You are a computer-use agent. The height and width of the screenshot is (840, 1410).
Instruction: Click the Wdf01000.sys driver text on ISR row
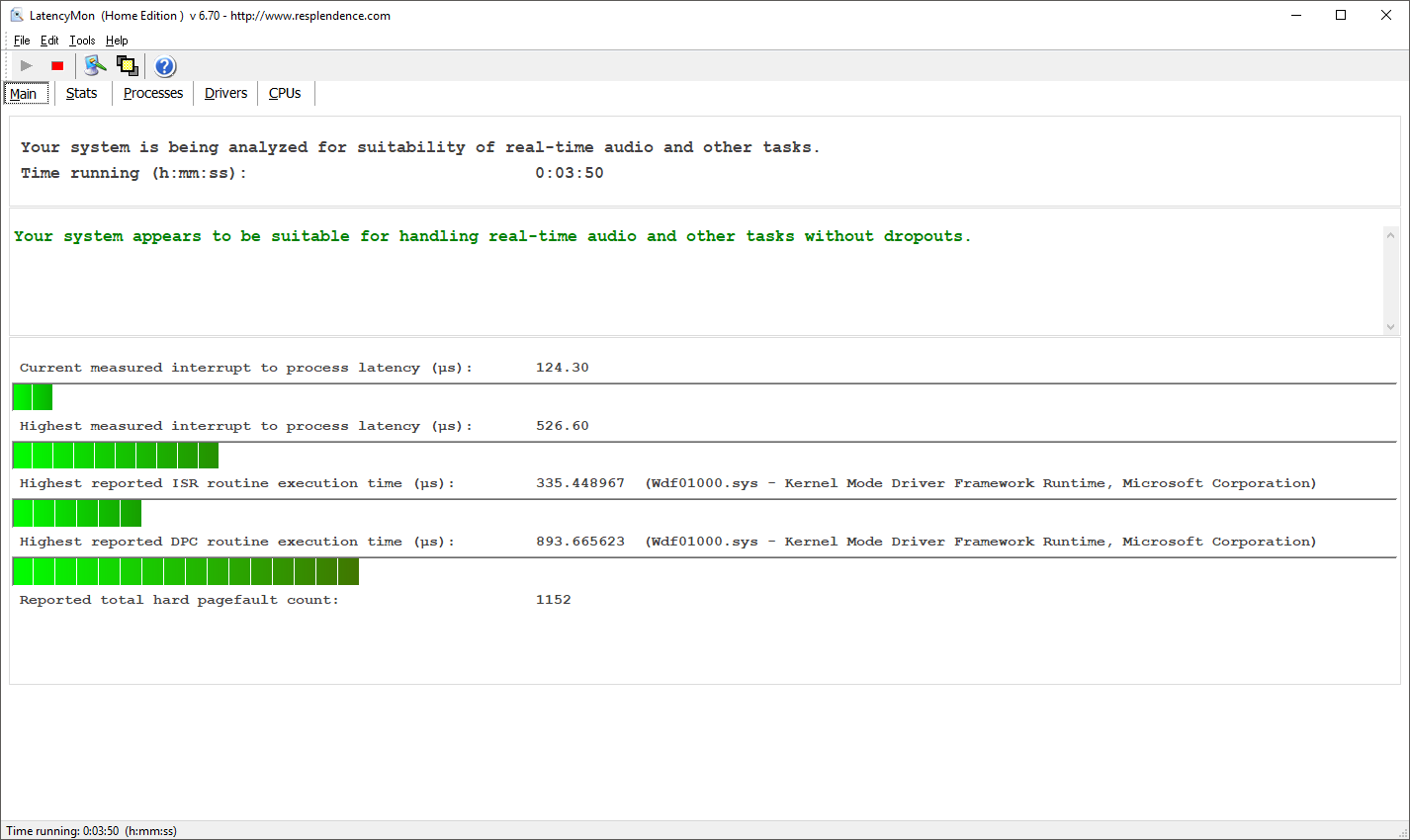[x=981, y=483]
